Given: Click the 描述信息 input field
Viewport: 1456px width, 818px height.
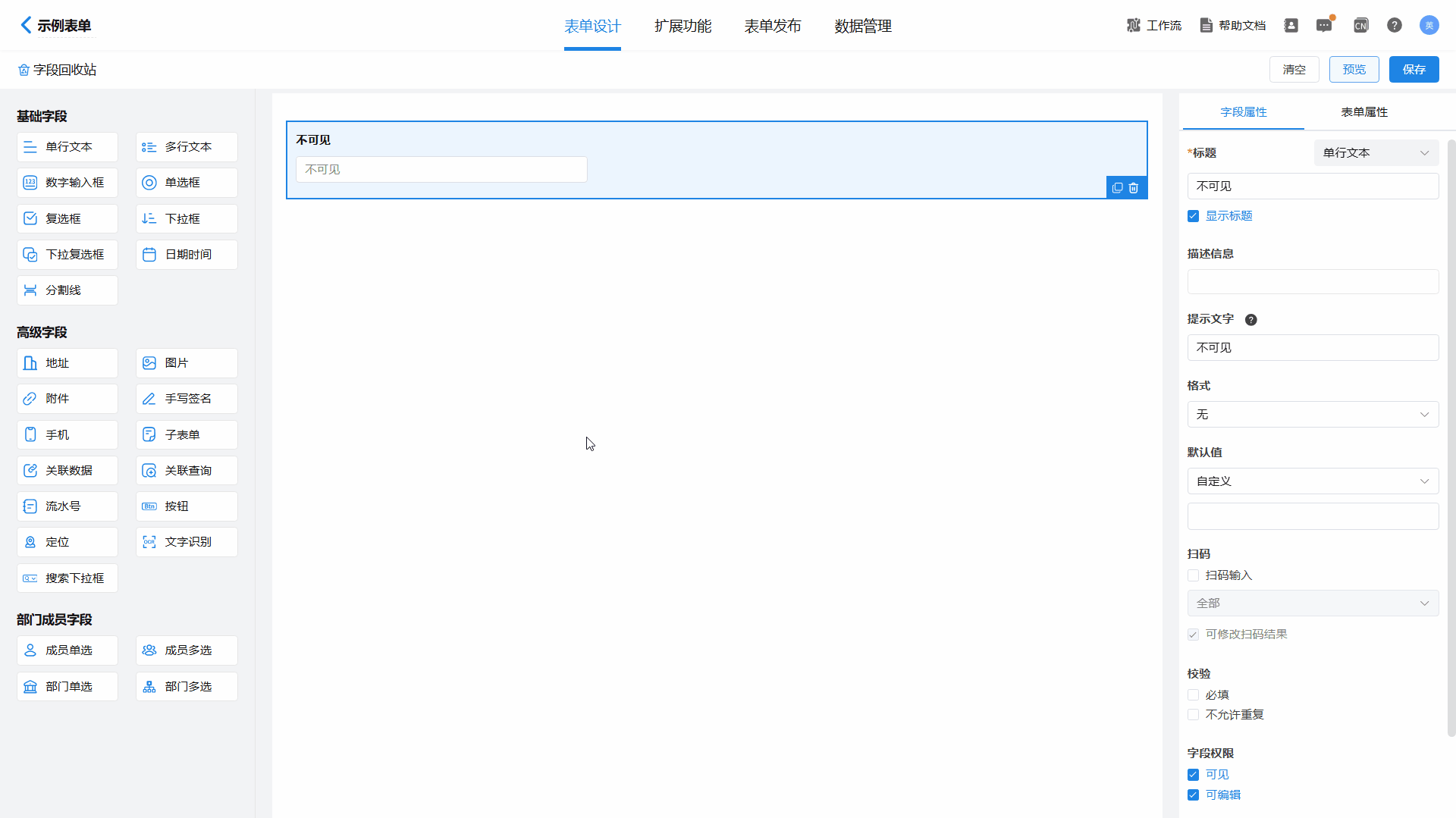Looking at the screenshot, I should pos(1313,282).
